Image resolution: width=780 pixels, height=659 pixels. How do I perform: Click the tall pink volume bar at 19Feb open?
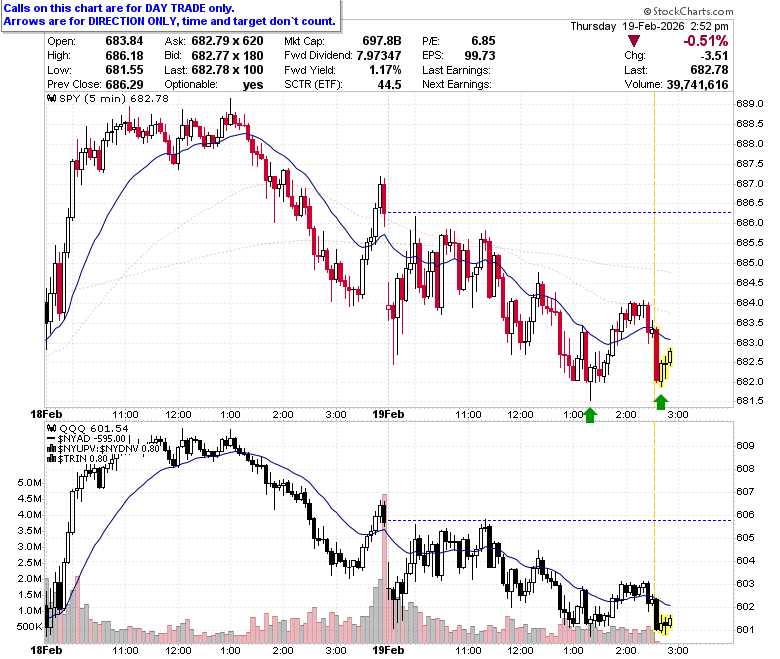pos(384,569)
